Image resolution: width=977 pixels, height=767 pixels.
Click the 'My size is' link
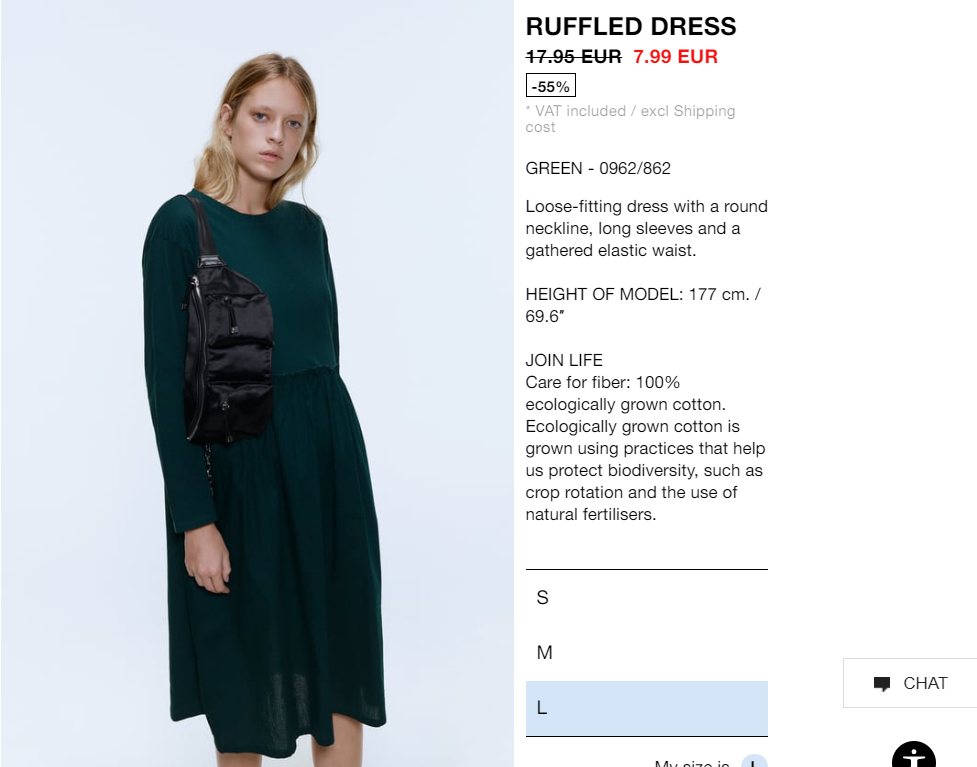(x=692, y=763)
